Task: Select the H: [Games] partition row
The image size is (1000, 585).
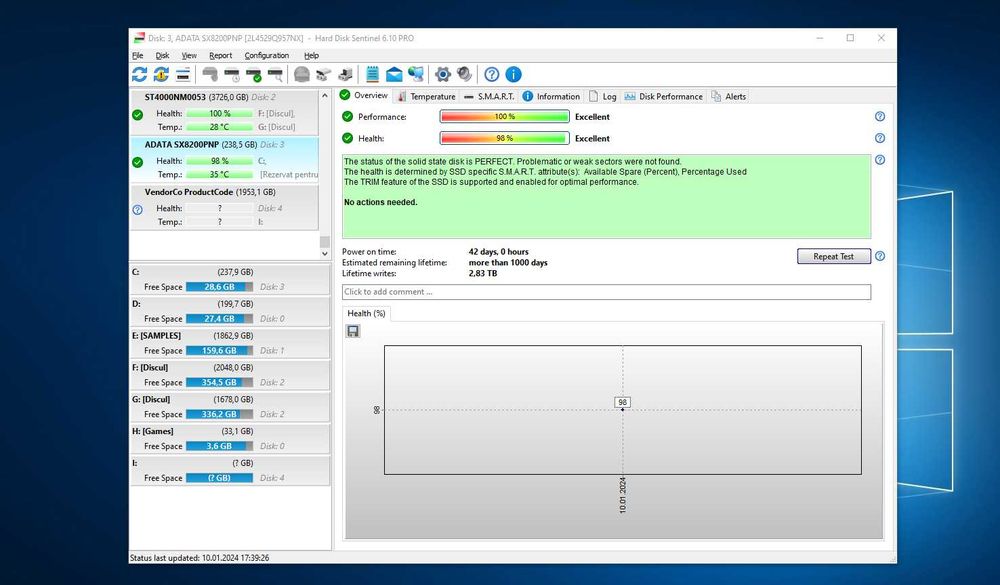Action: point(230,439)
